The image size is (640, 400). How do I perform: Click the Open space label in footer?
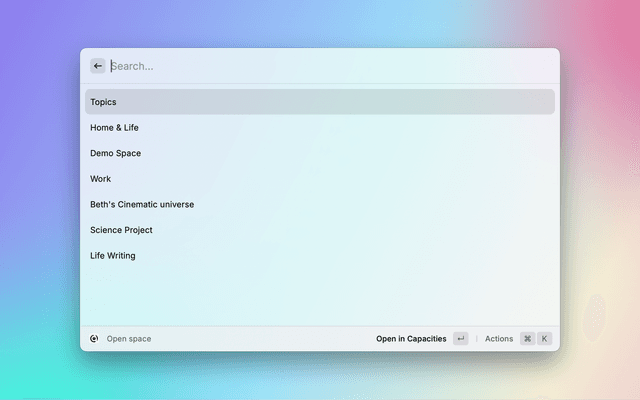[129, 339]
